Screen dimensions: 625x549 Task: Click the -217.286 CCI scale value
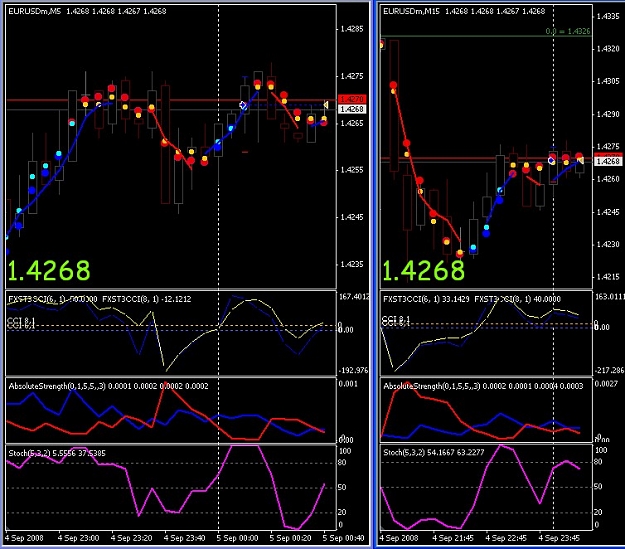(609, 370)
